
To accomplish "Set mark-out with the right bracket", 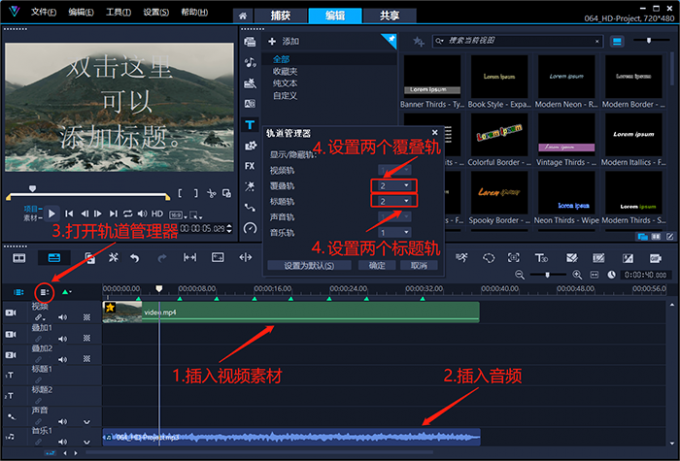I will 196,193.
